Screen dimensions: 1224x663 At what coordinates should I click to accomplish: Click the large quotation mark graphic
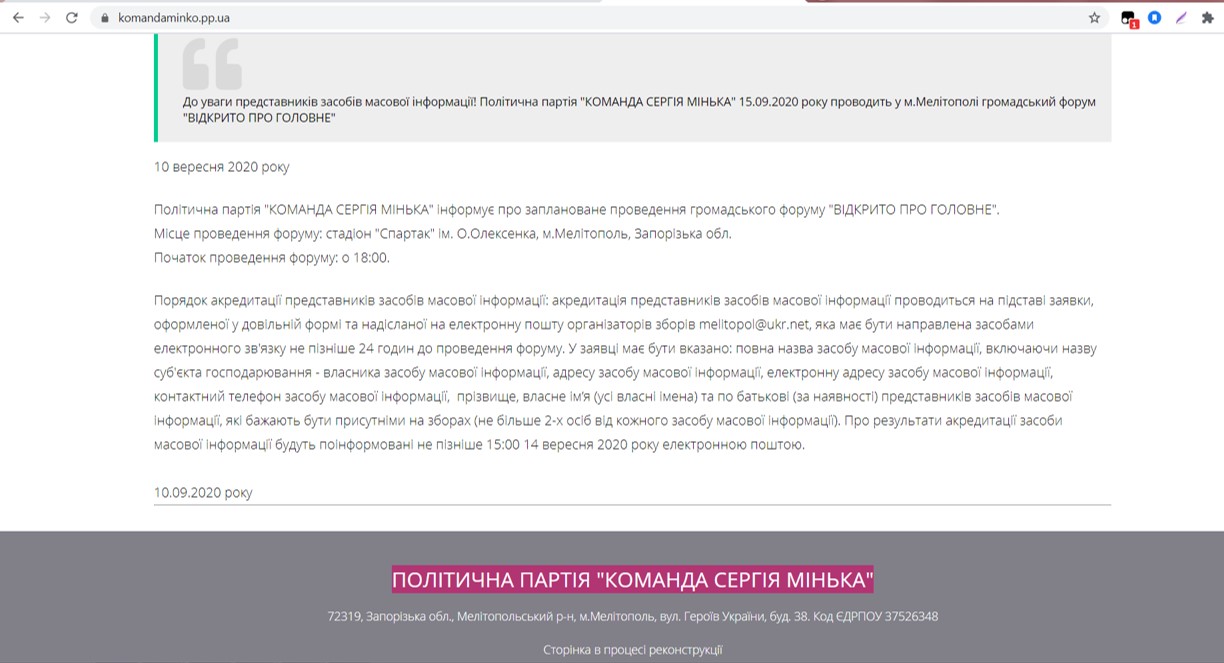point(212,64)
